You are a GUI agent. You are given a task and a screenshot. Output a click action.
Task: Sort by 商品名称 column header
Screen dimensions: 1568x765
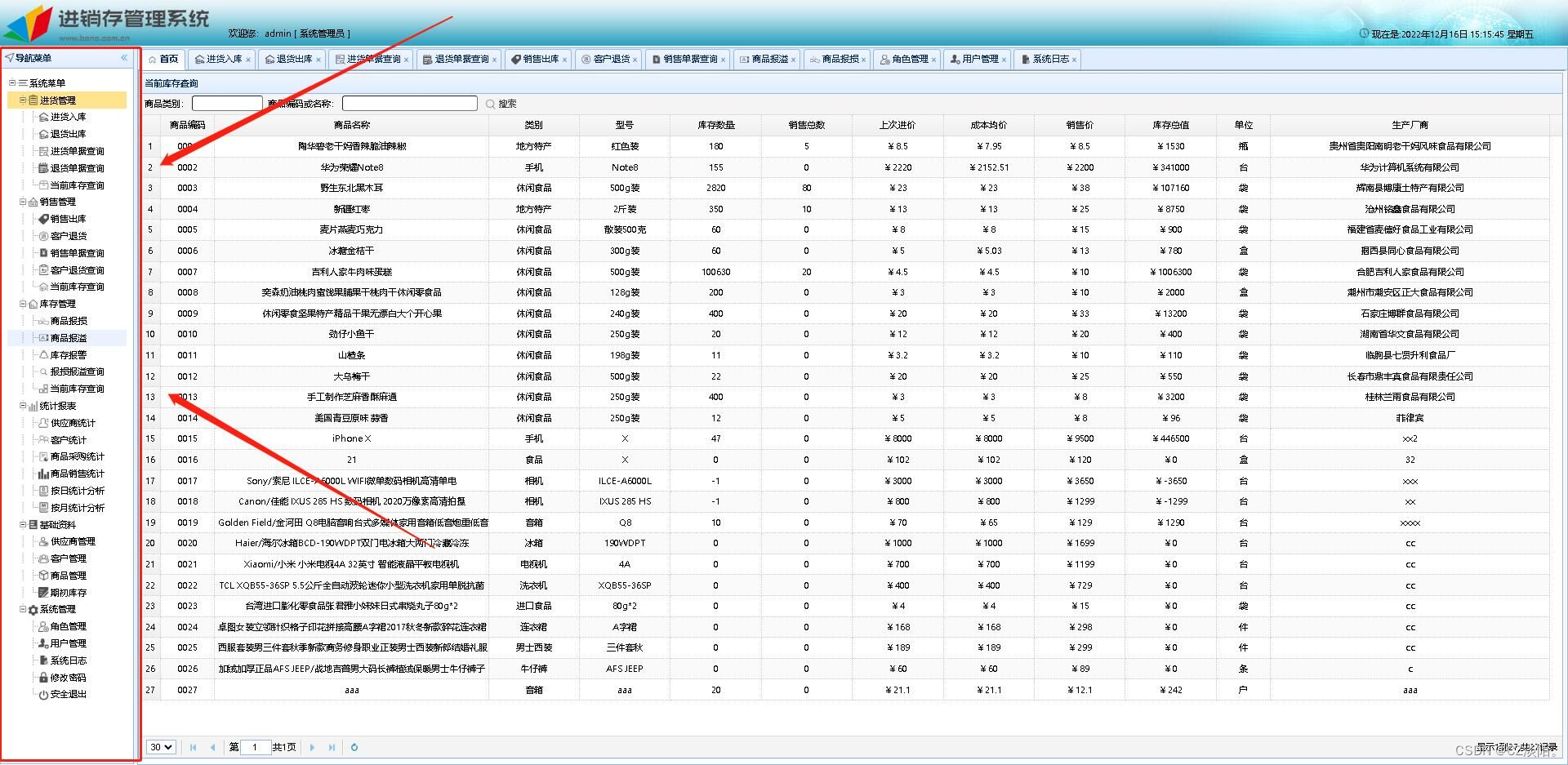351,125
